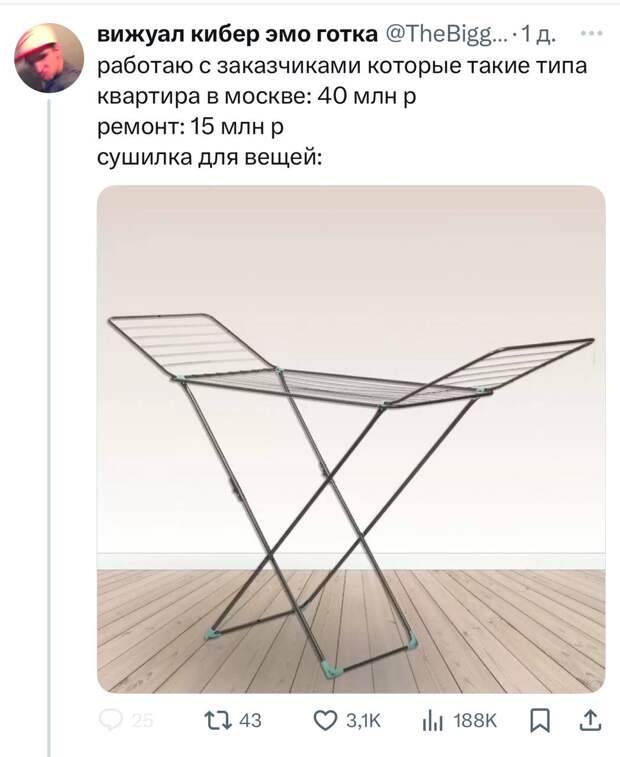
Task: Tap the share upload arrow icon
Action: (590, 720)
